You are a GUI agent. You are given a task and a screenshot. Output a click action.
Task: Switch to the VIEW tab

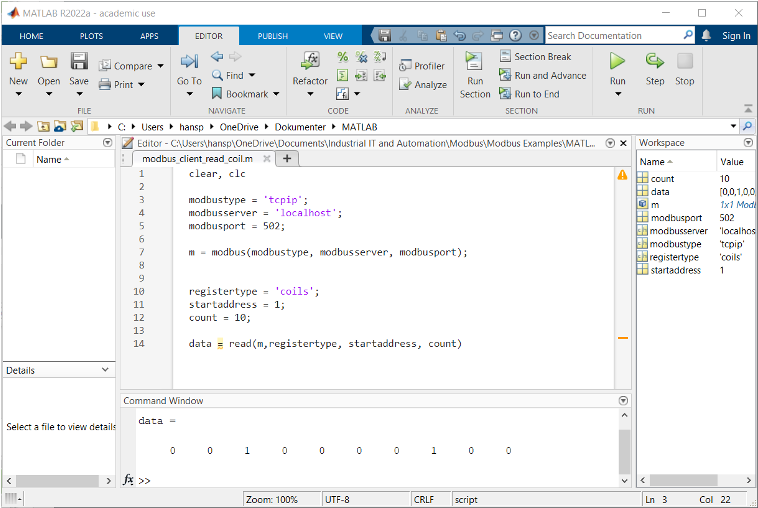[x=333, y=36]
